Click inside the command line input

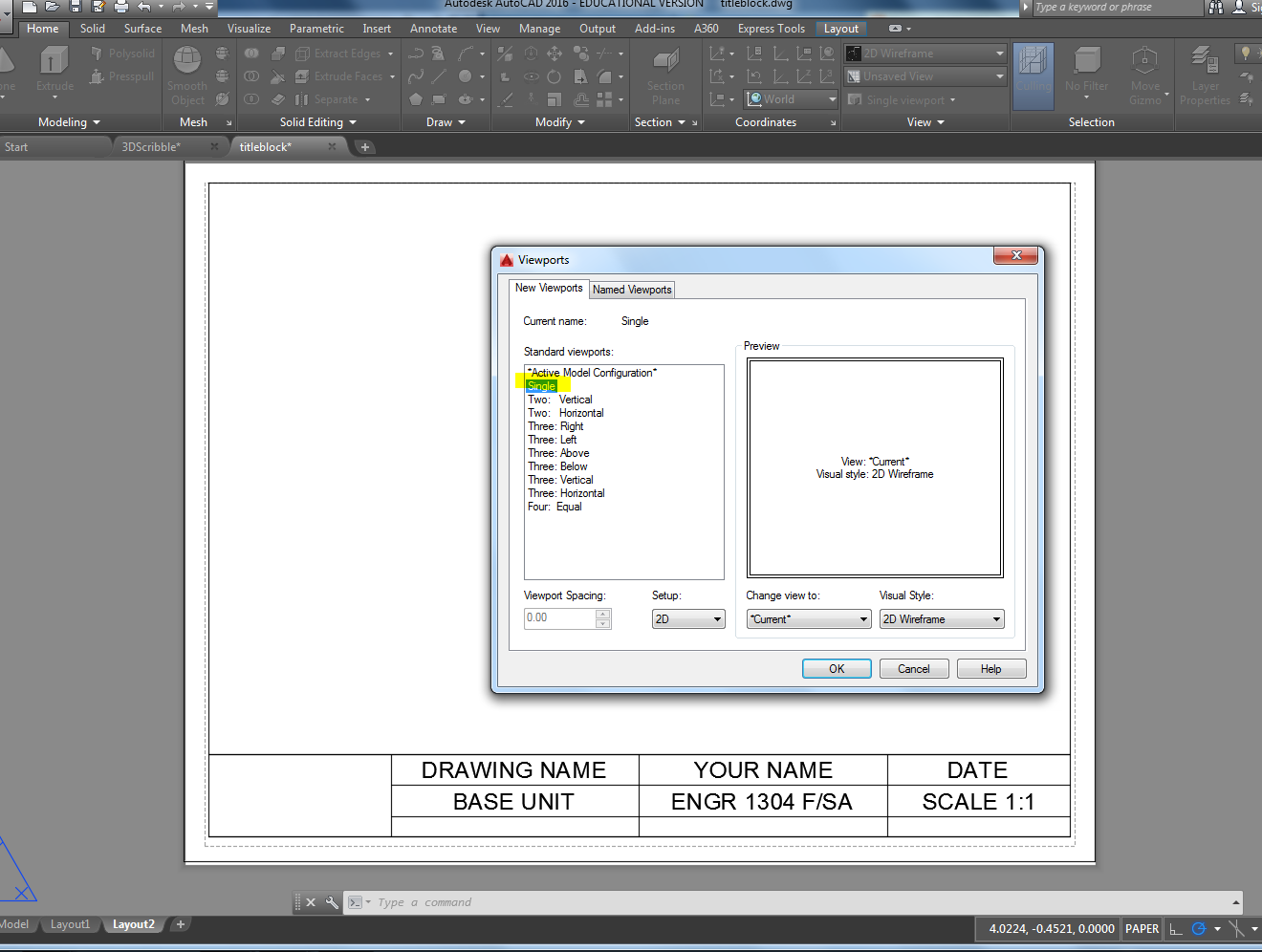574,901
